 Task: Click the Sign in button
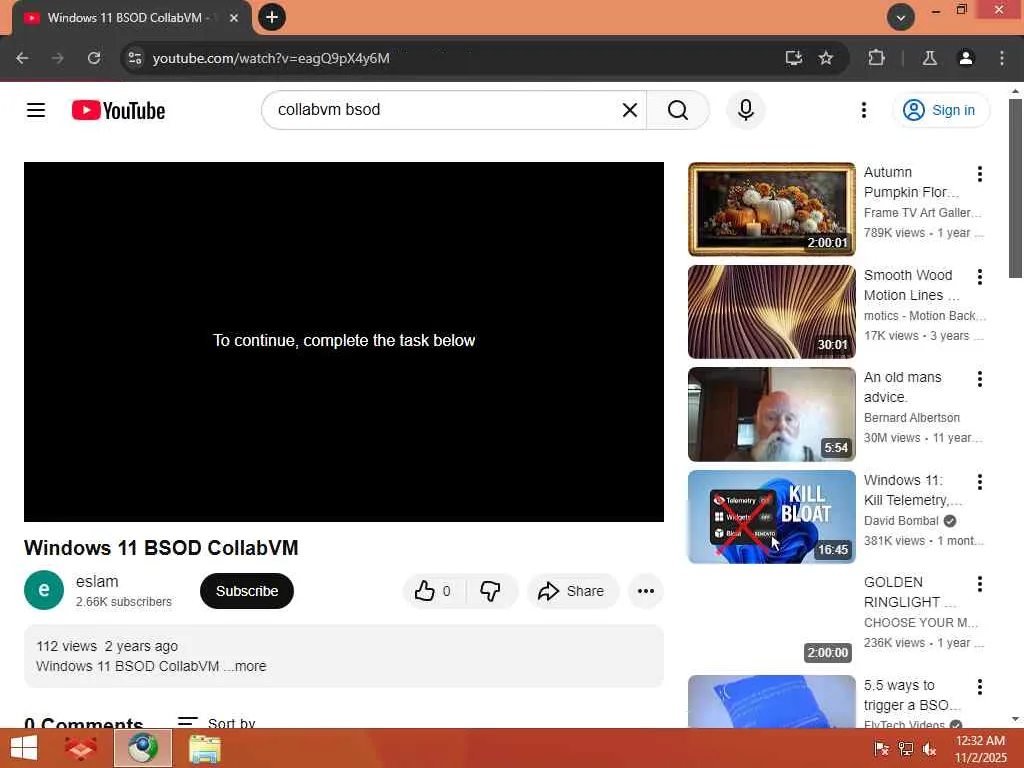pos(941,110)
